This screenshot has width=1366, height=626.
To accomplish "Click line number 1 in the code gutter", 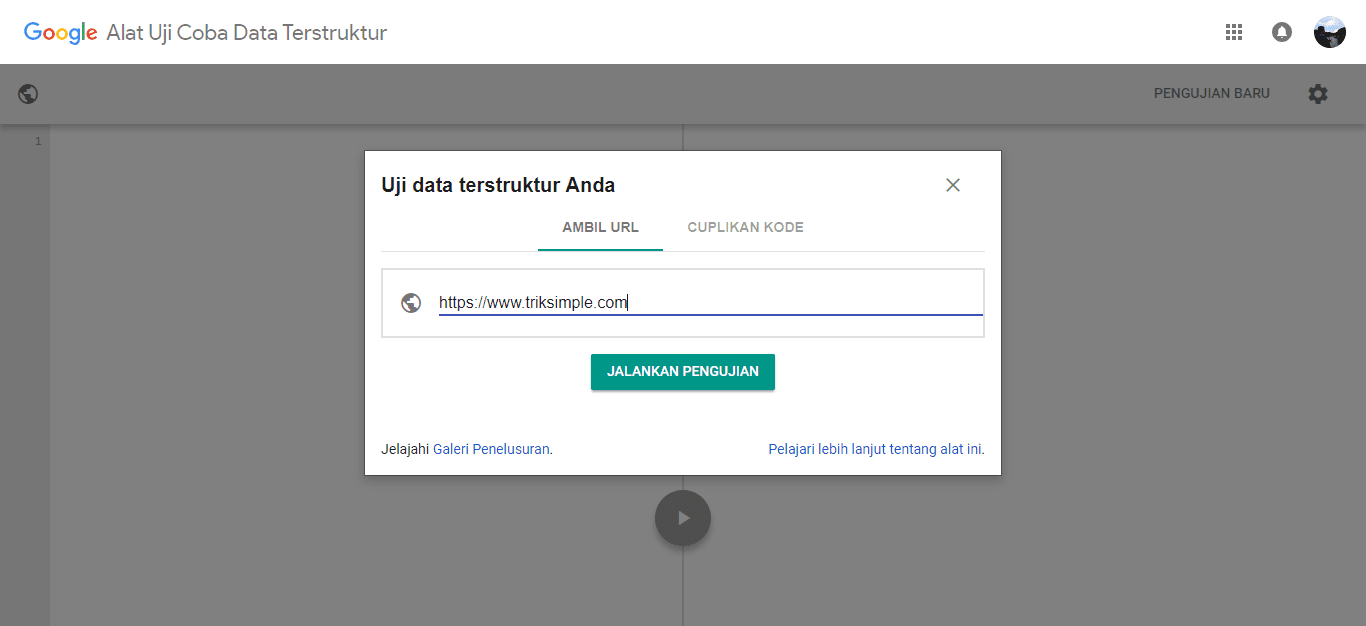I will (x=38, y=141).
